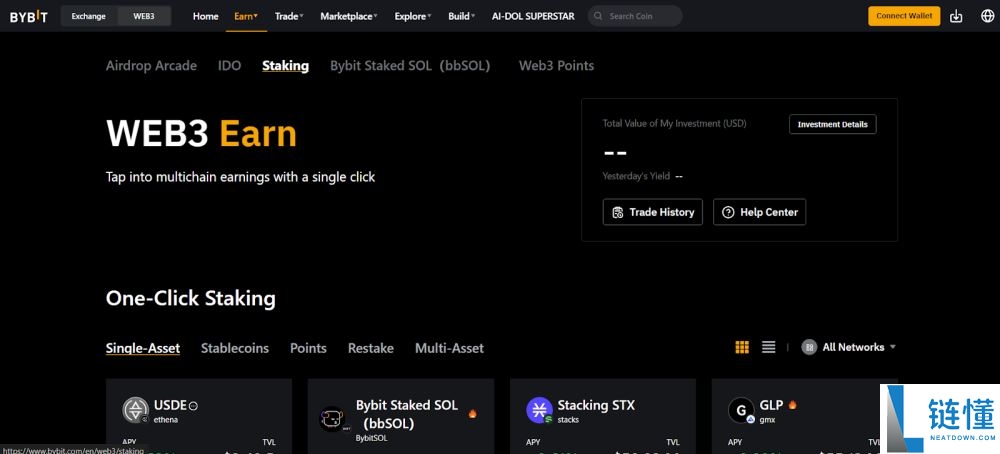Select the Stablecoins staking tab

pos(235,348)
